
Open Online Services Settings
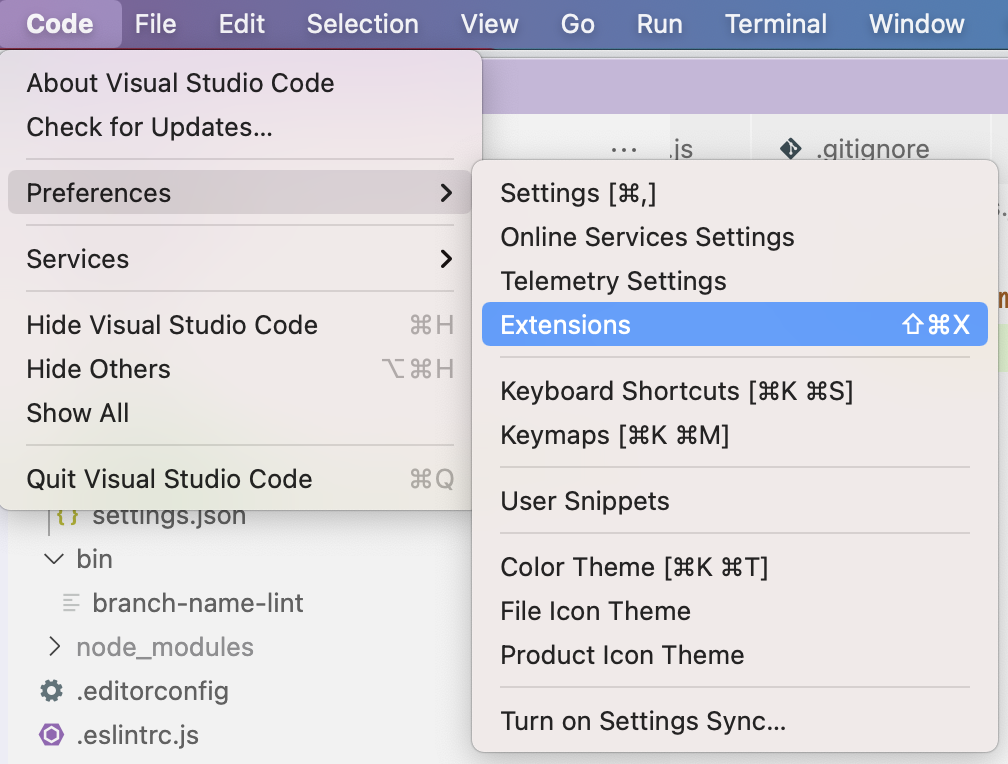click(735, 237)
